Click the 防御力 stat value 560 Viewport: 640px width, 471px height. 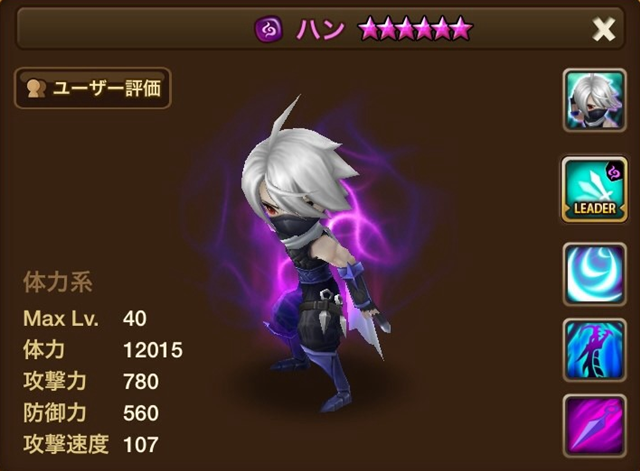click(x=141, y=413)
